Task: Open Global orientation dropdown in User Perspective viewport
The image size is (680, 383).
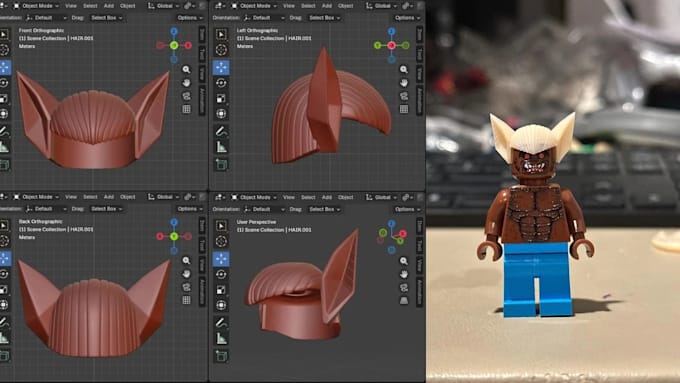Action: [x=381, y=197]
